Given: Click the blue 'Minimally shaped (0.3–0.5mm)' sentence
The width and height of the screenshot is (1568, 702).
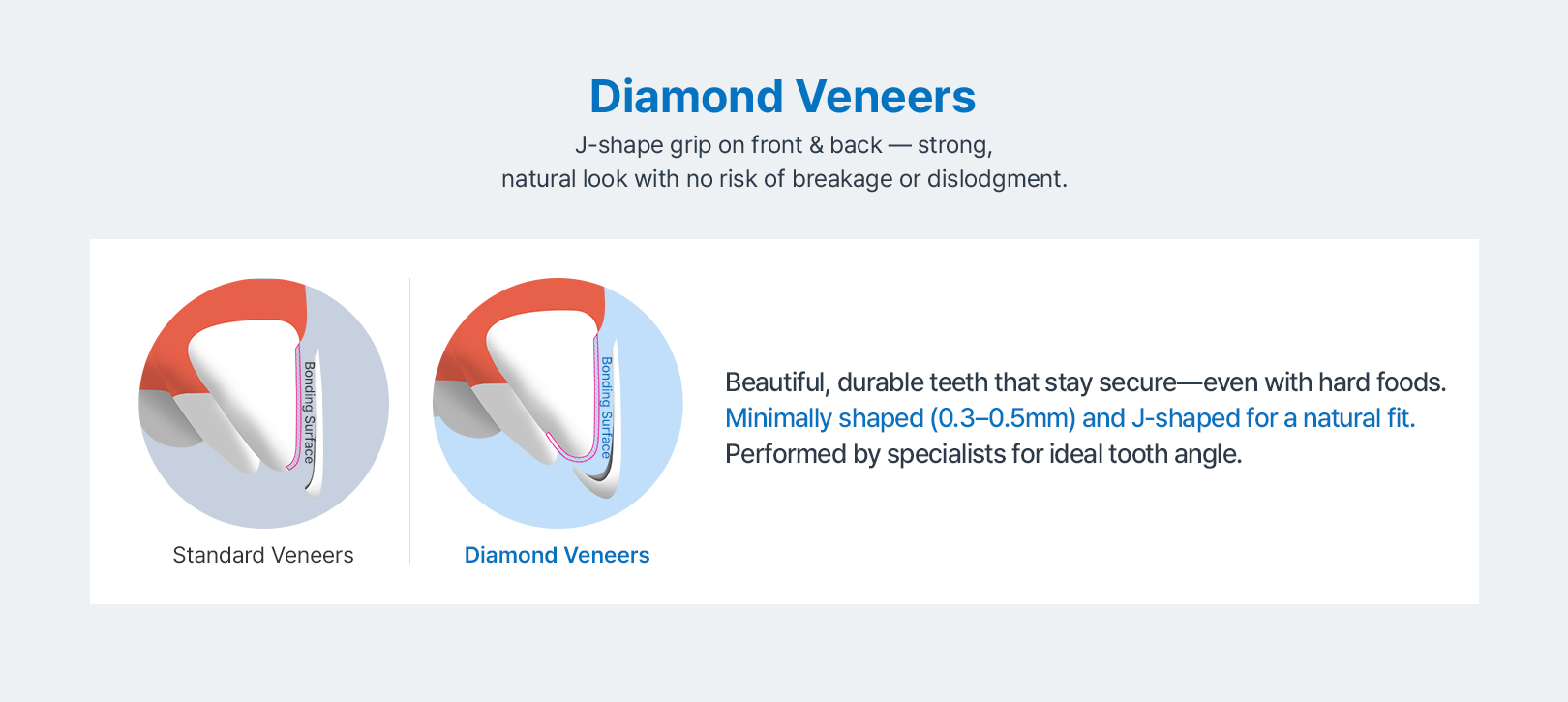Looking at the screenshot, I should click(1070, 418).
